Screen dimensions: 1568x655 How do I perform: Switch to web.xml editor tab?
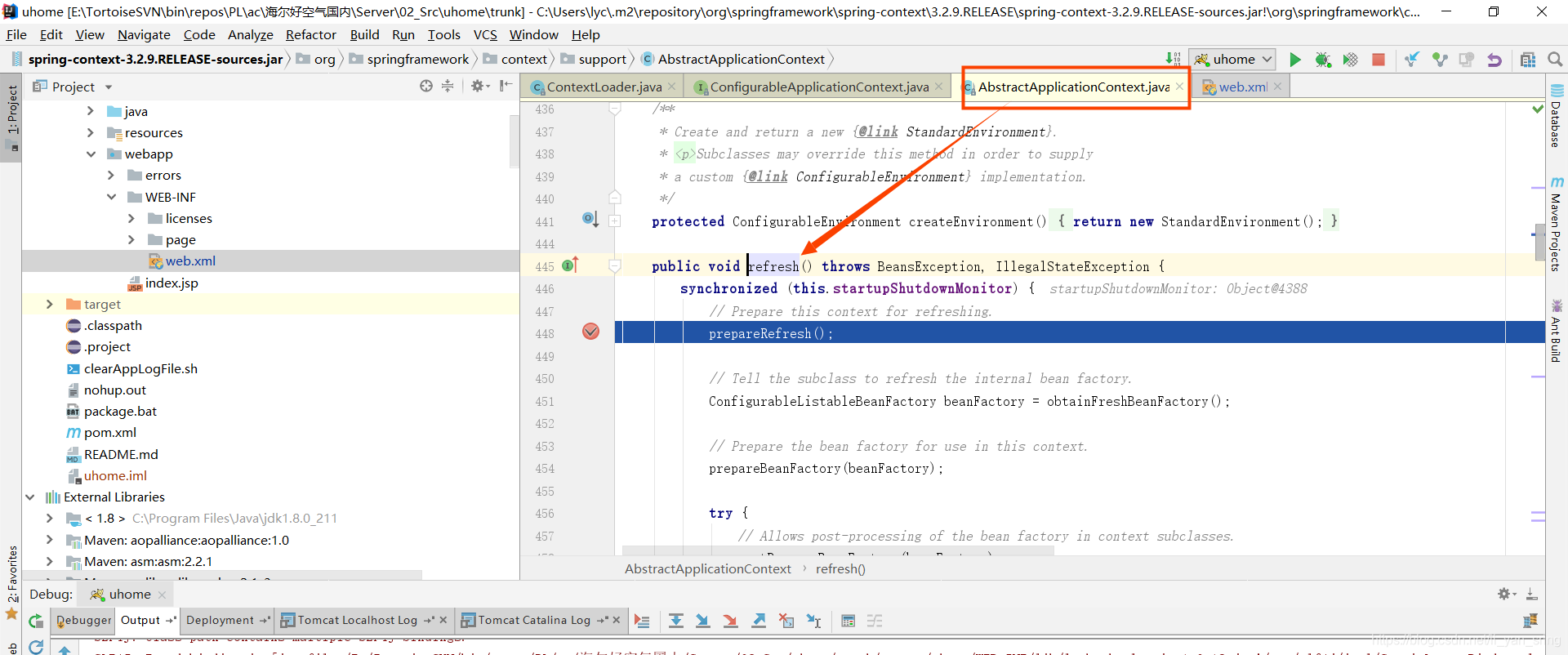click(1243, 87)
